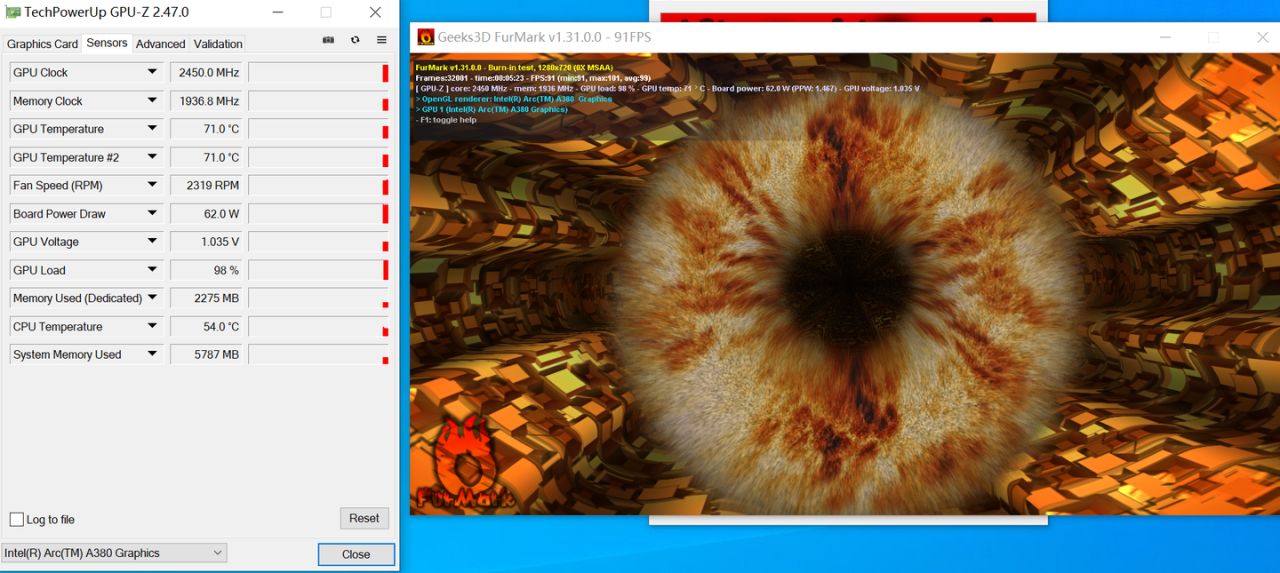Minimize the GPU-Z window
The width and height of the screenshot is (1280, 573).
coord(277,12)
